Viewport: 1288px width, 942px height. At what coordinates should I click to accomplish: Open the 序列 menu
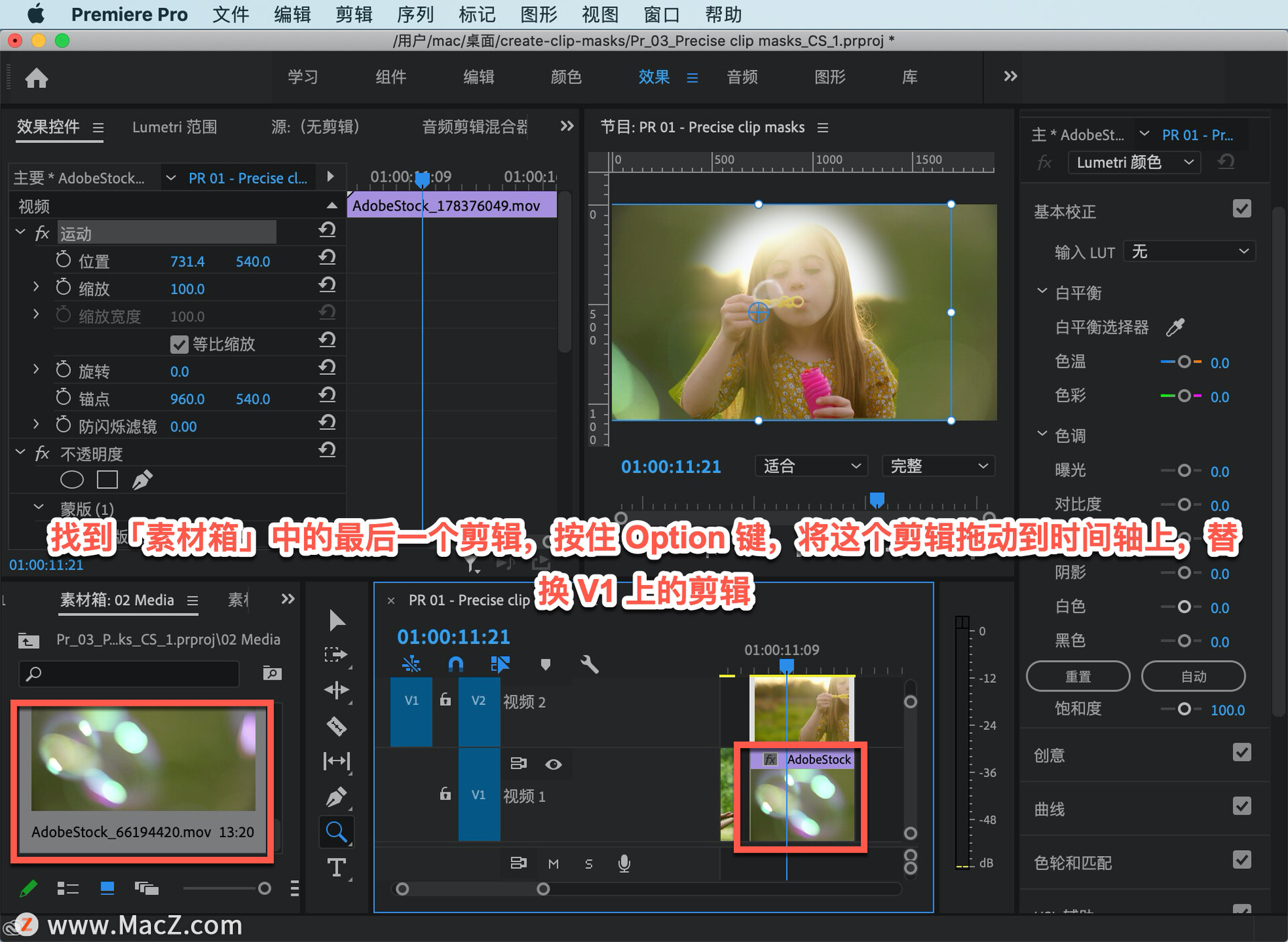tap(415, 15)
